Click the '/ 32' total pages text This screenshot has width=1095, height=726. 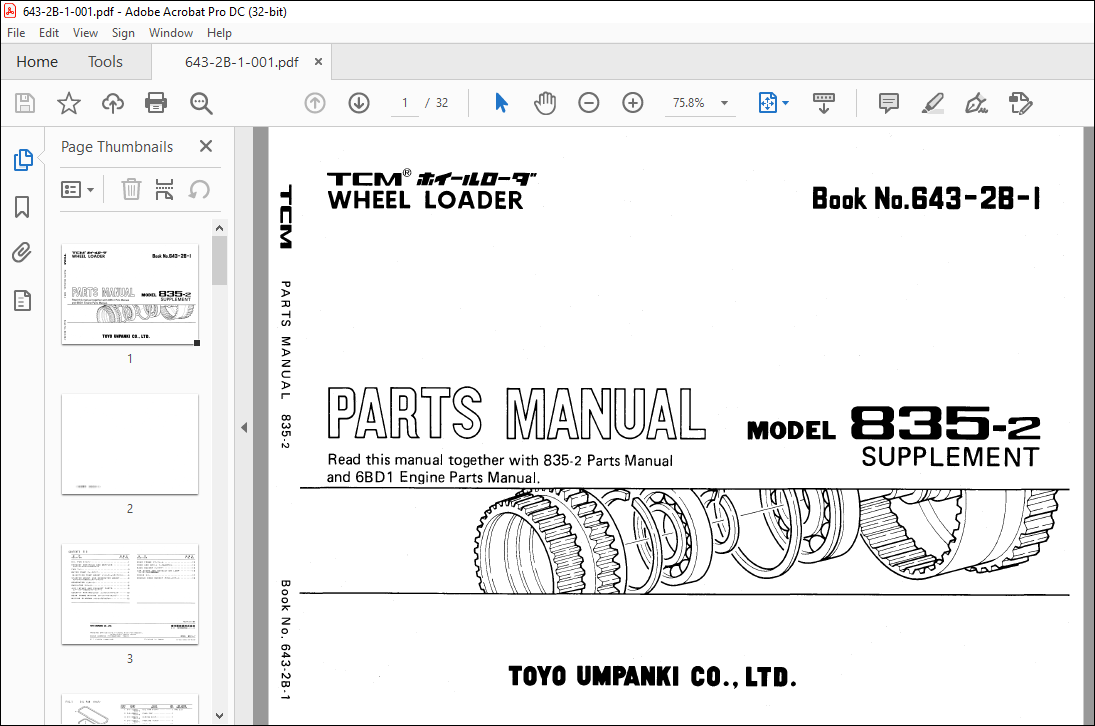coord(436,103)
